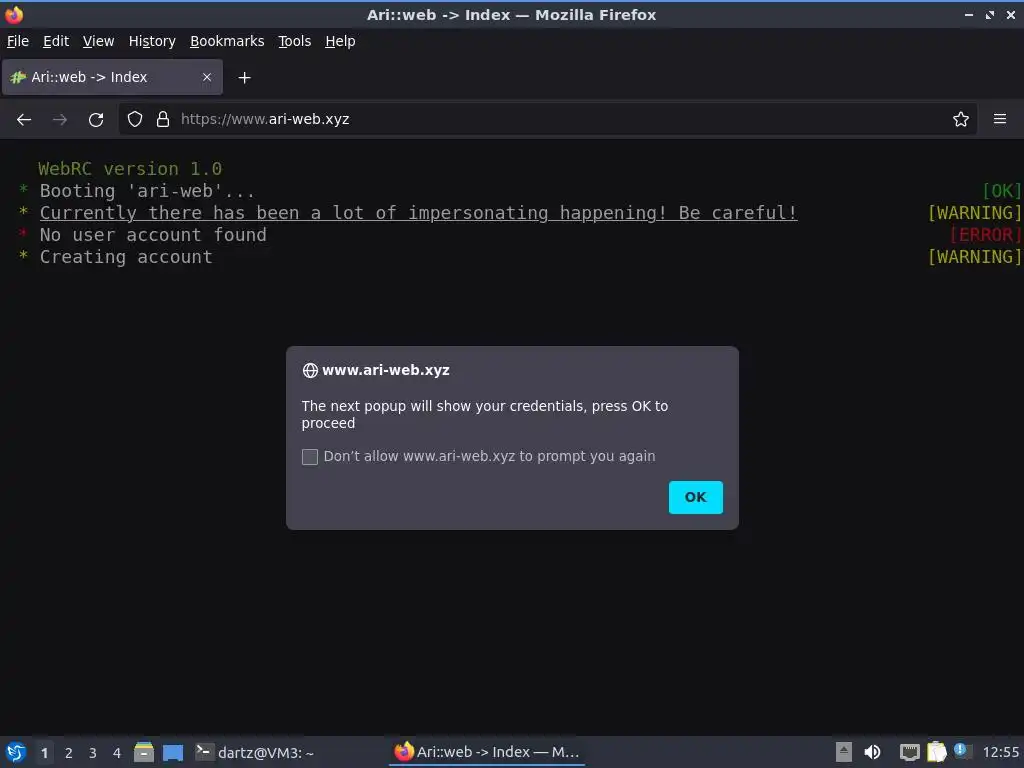The width and height of the screenshot is (1024, 768).
Task: Switch to workspace 1
Action: point(44,753)
